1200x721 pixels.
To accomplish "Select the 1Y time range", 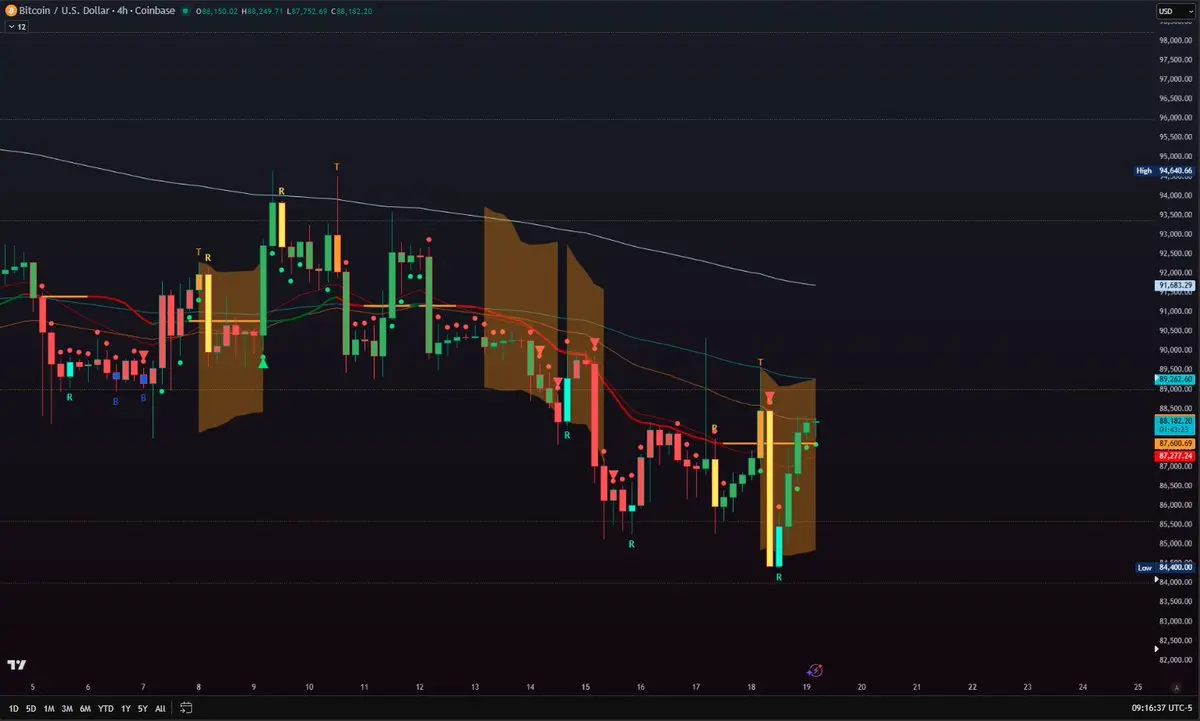I will (125, 708).
